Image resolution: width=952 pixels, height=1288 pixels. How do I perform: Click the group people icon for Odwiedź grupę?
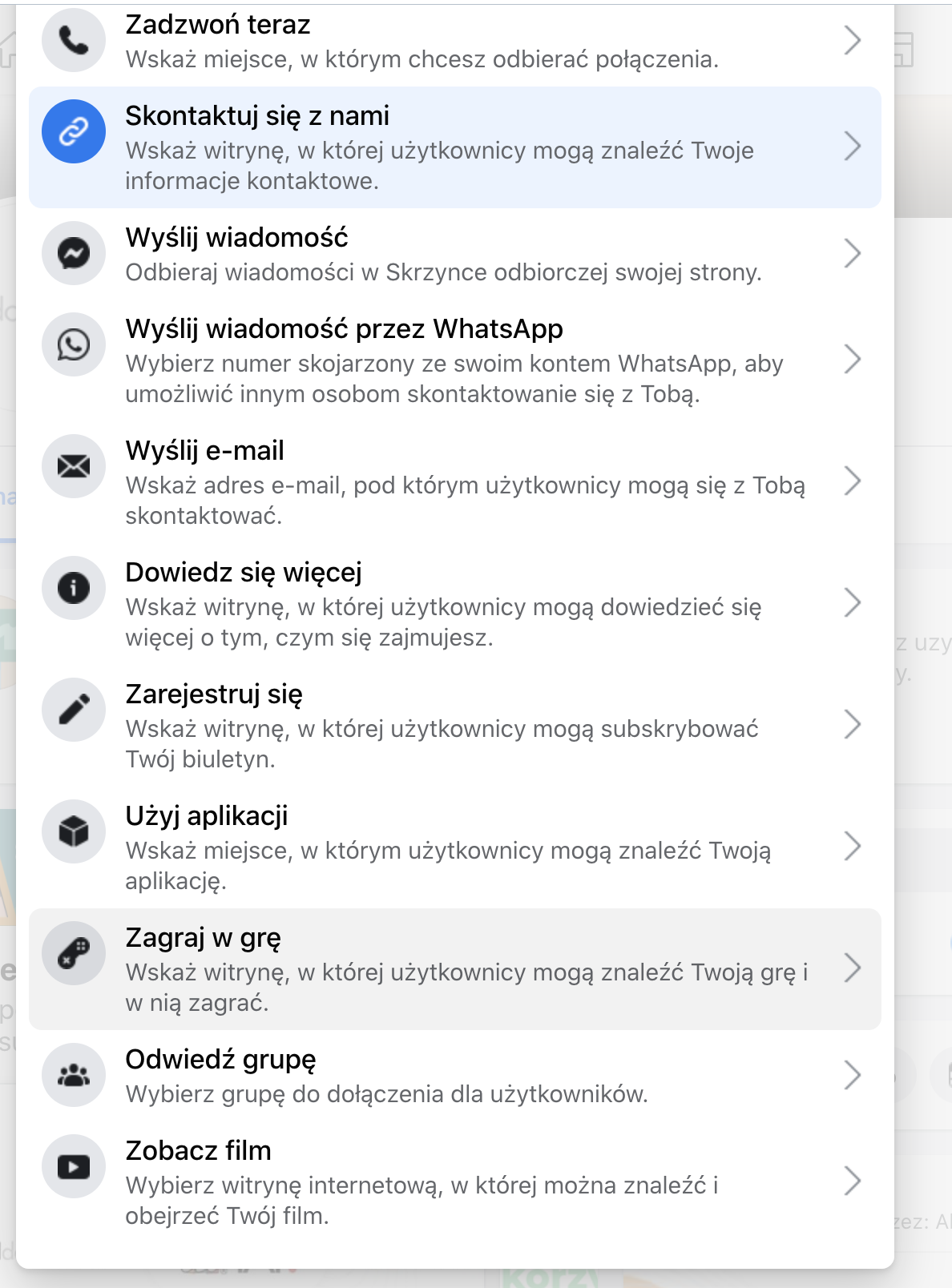click(74, 1075)
